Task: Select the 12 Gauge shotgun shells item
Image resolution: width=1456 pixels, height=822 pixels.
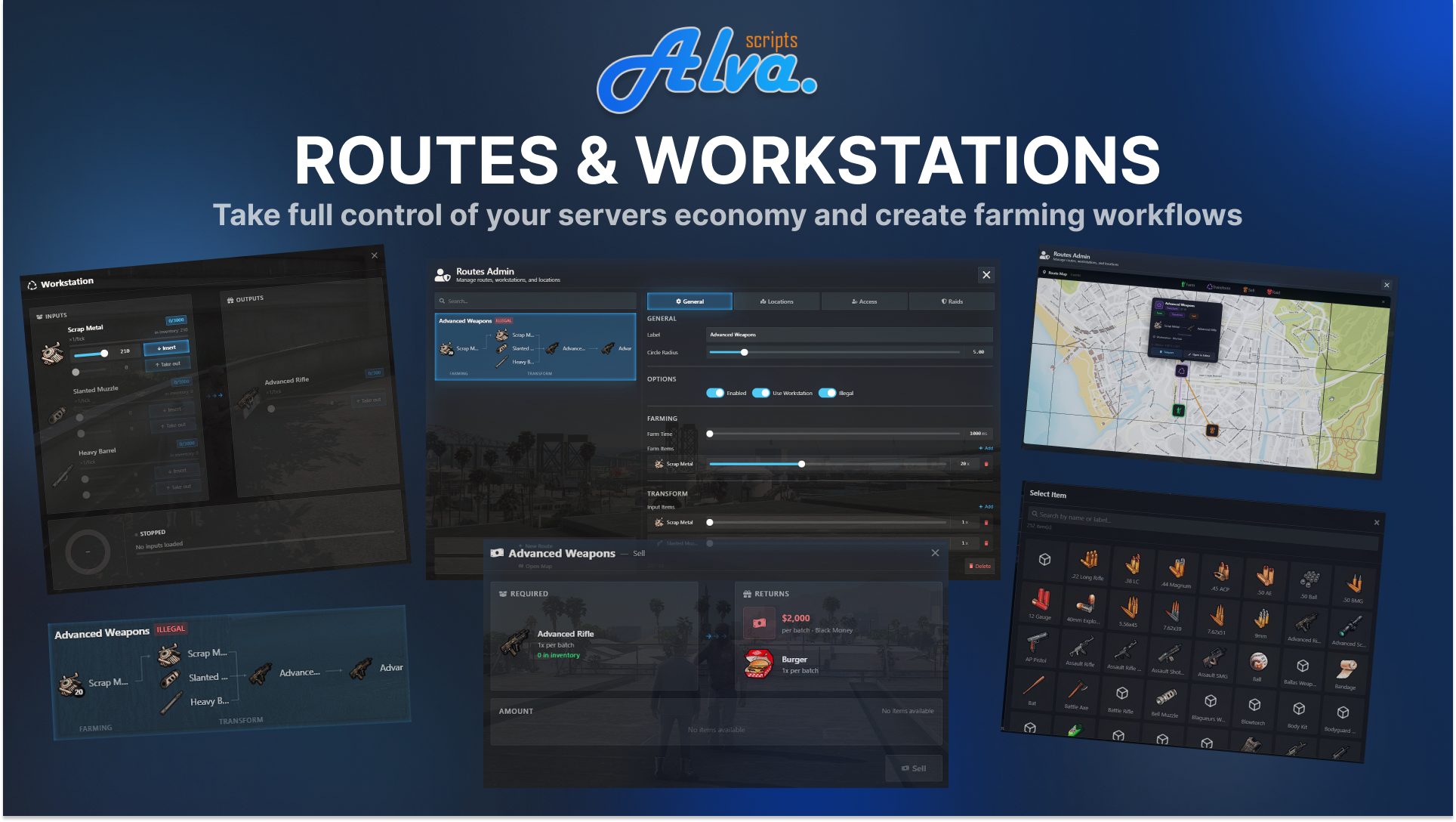Action: coord(1041,601)
